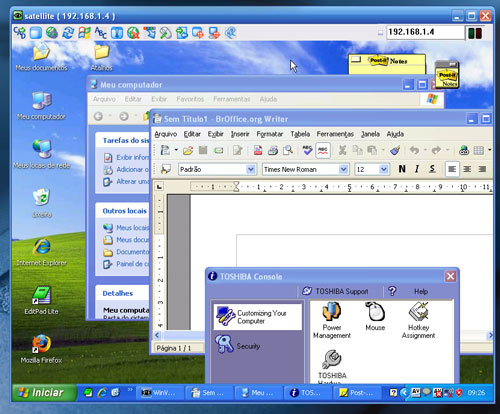
Task: Open the Table icon dropdown arrow
Action: [x=489, y=150]
